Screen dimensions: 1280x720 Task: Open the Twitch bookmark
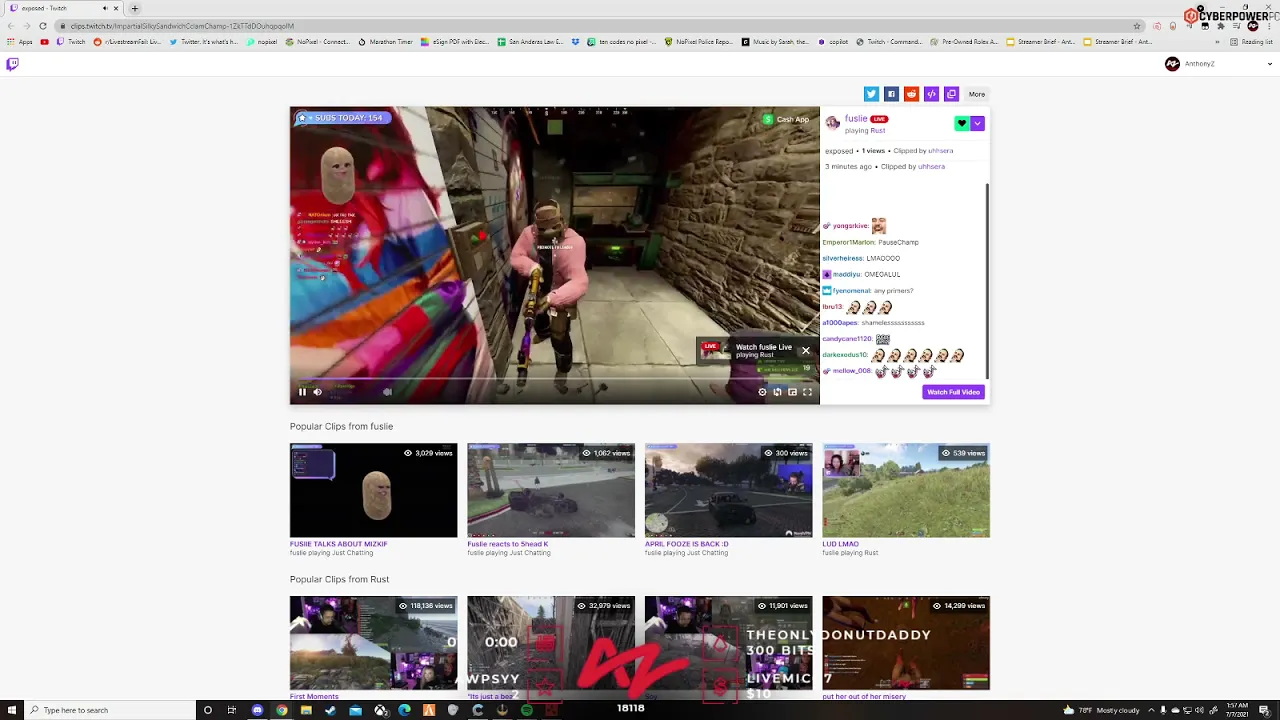pos(72,42)
